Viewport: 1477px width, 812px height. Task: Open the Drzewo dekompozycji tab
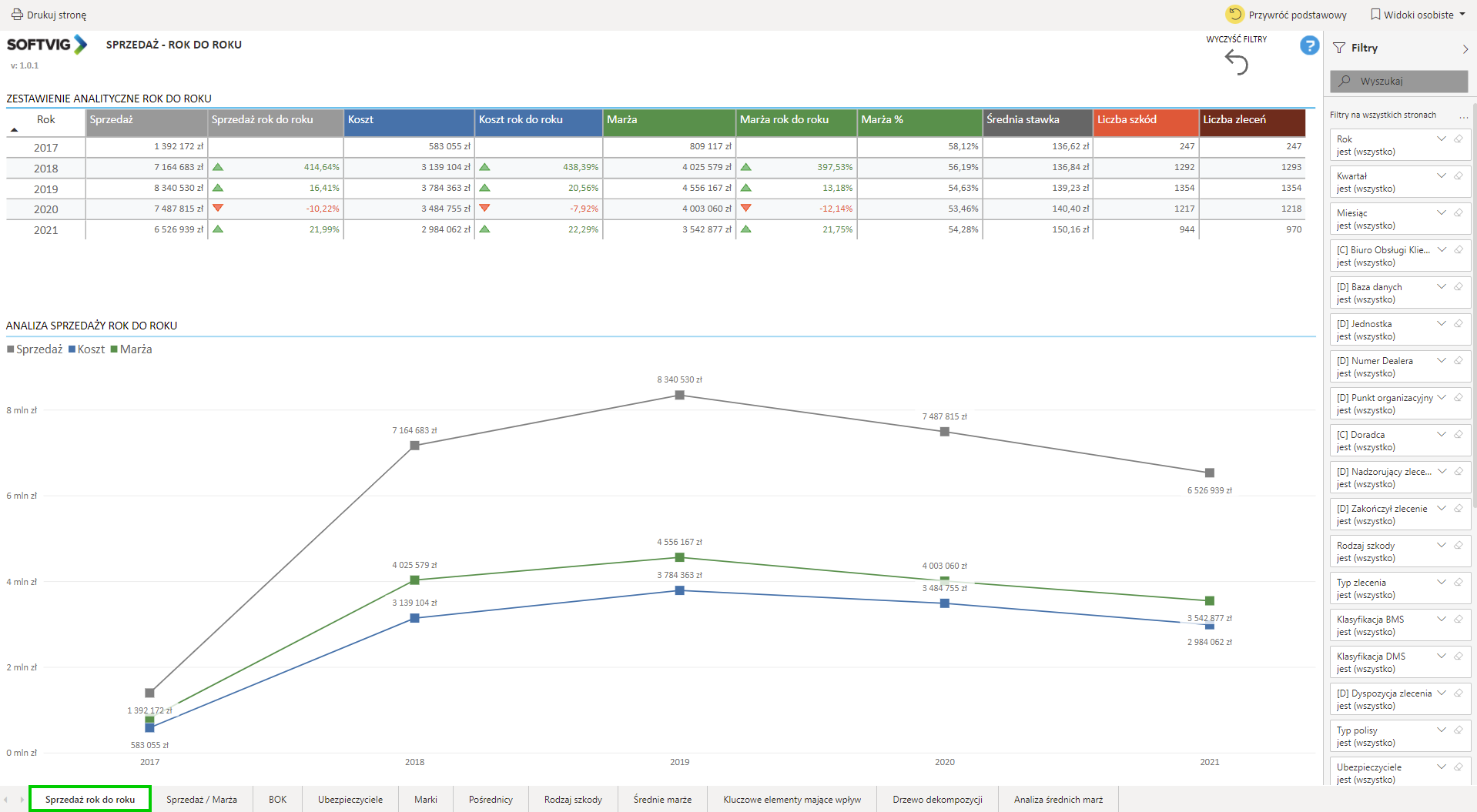point(937,800)
